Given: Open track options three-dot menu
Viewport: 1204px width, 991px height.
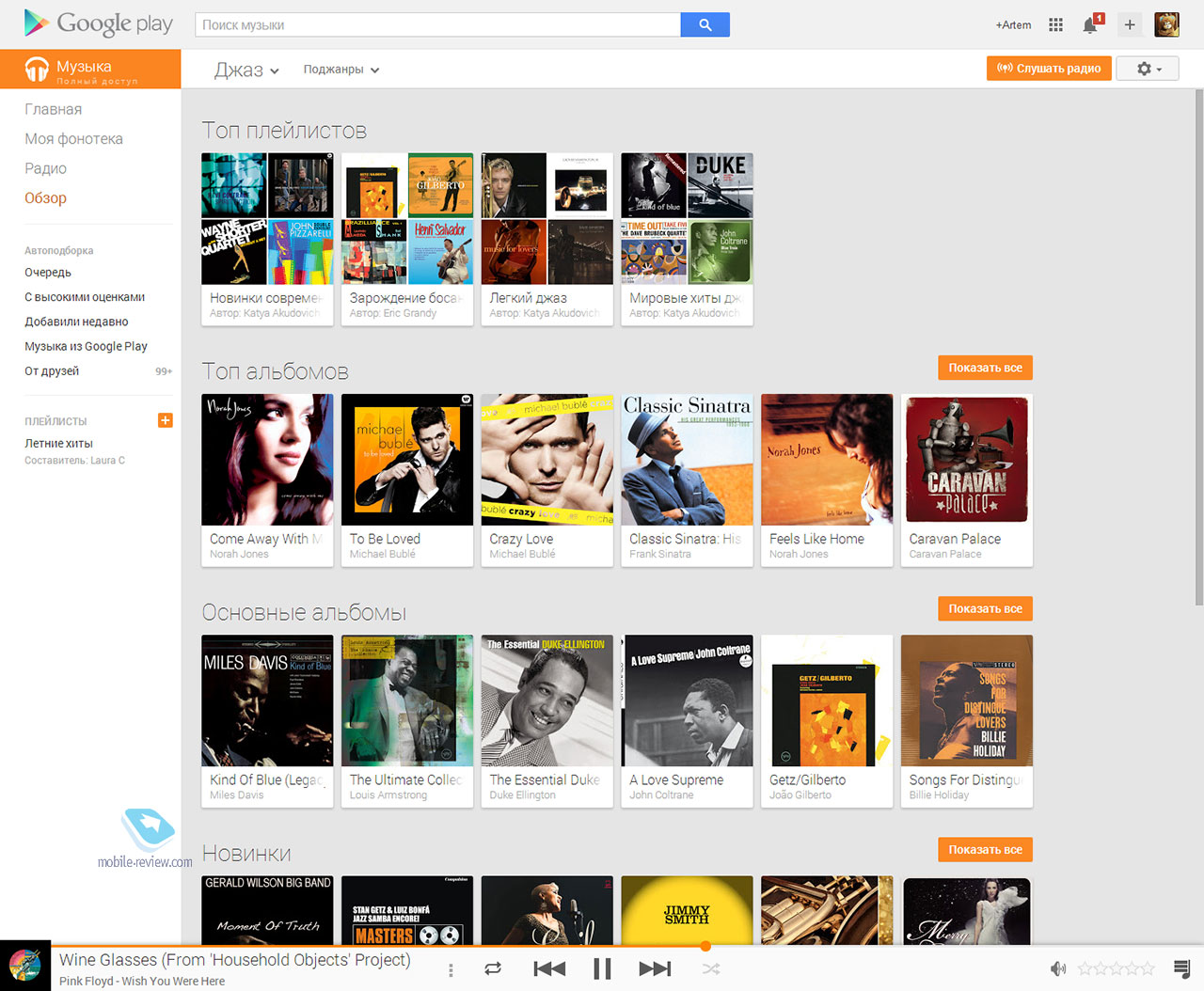Looking at the screenshot, I should [x=451, y=969].
